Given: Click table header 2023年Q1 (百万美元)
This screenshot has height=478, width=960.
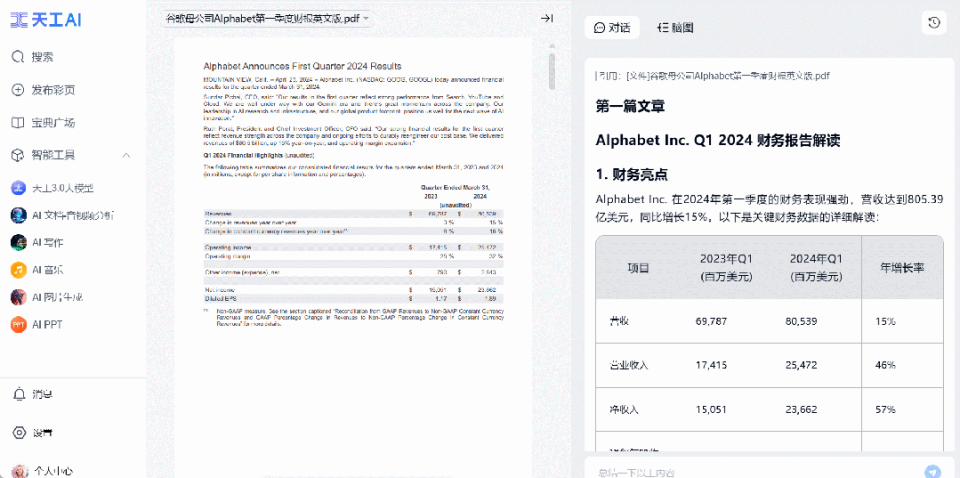Looking at the screenshot, I should tap(726, 268).
